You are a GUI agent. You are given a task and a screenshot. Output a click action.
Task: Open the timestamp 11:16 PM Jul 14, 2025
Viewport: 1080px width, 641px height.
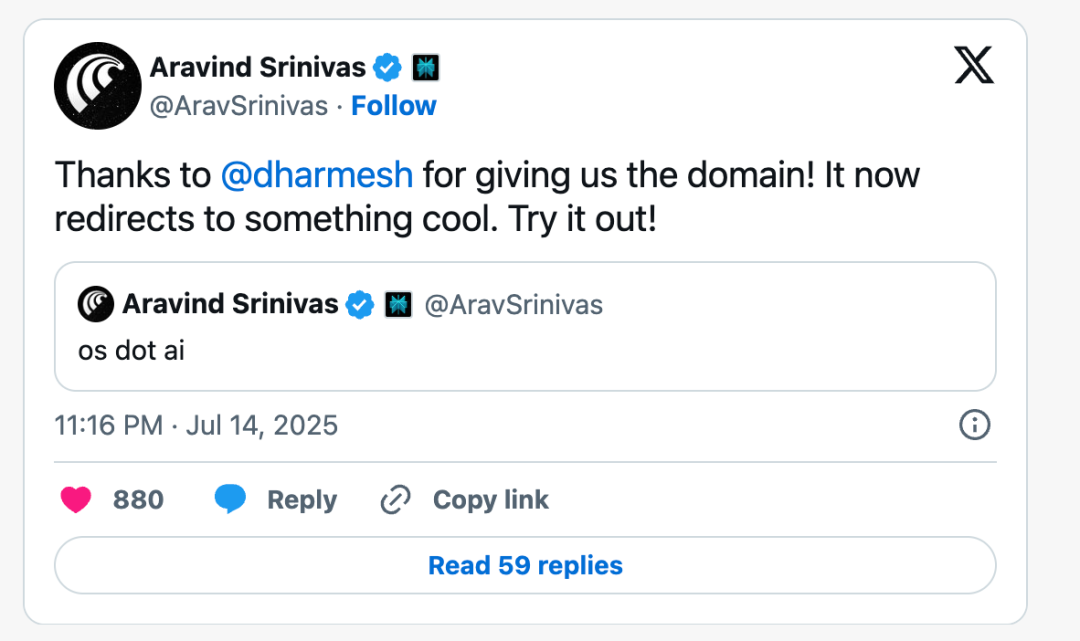pyautogui.click(x=196, y=425)
